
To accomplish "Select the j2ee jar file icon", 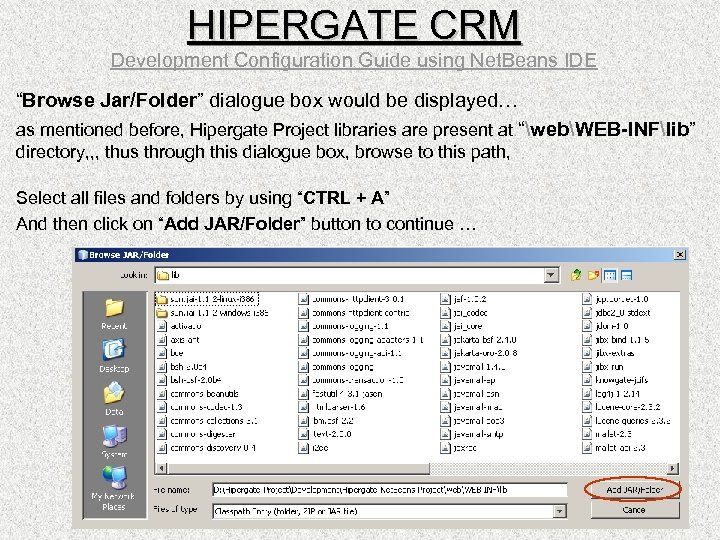I will tap(304, 448).
